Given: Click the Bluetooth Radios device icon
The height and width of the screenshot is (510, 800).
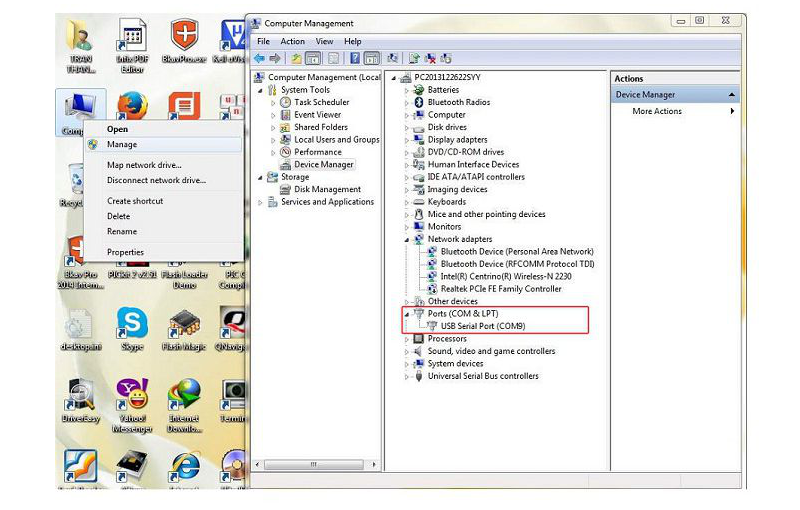Looking at the screenshot, I should coord(419,102).
